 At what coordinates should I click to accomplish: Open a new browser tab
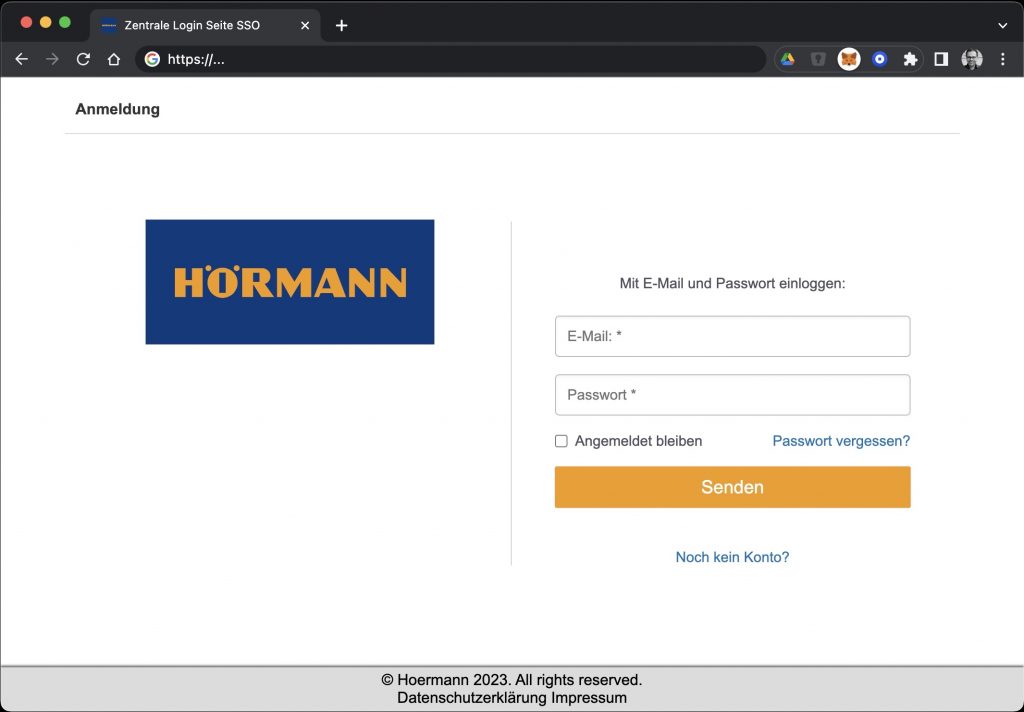coord(341,25)
